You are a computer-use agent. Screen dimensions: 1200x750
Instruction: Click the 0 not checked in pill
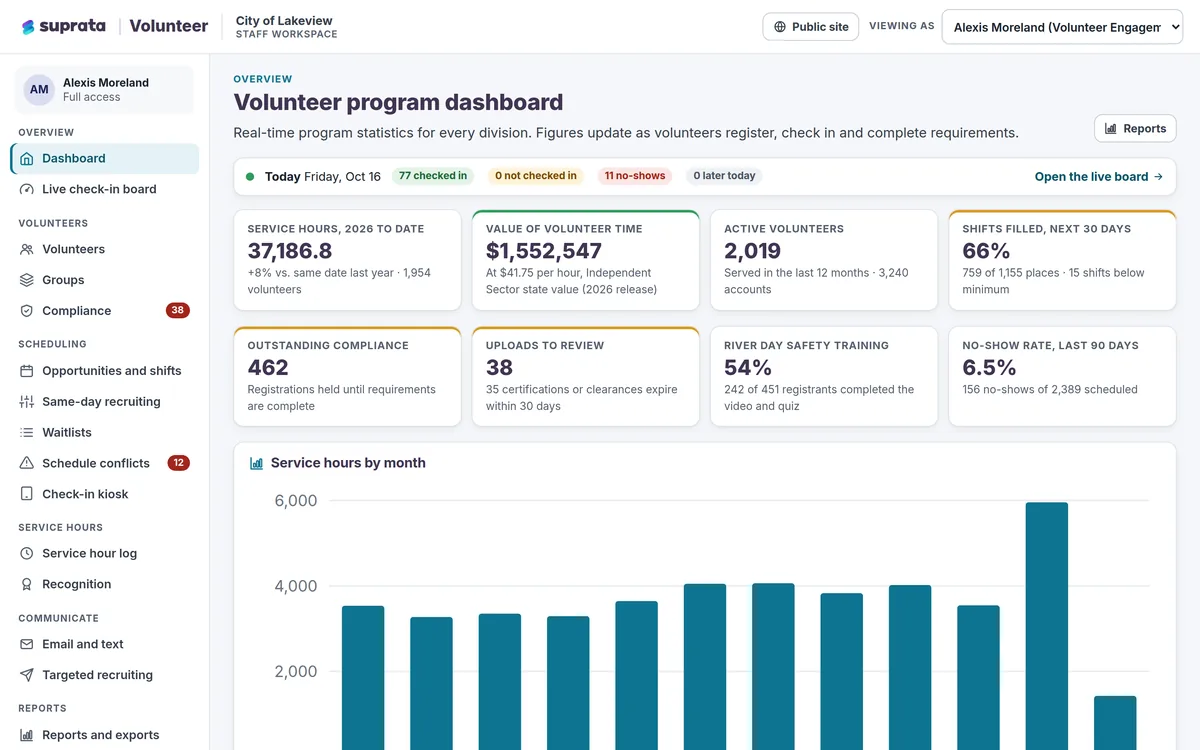pyautogui.click(x=536, y=176)
